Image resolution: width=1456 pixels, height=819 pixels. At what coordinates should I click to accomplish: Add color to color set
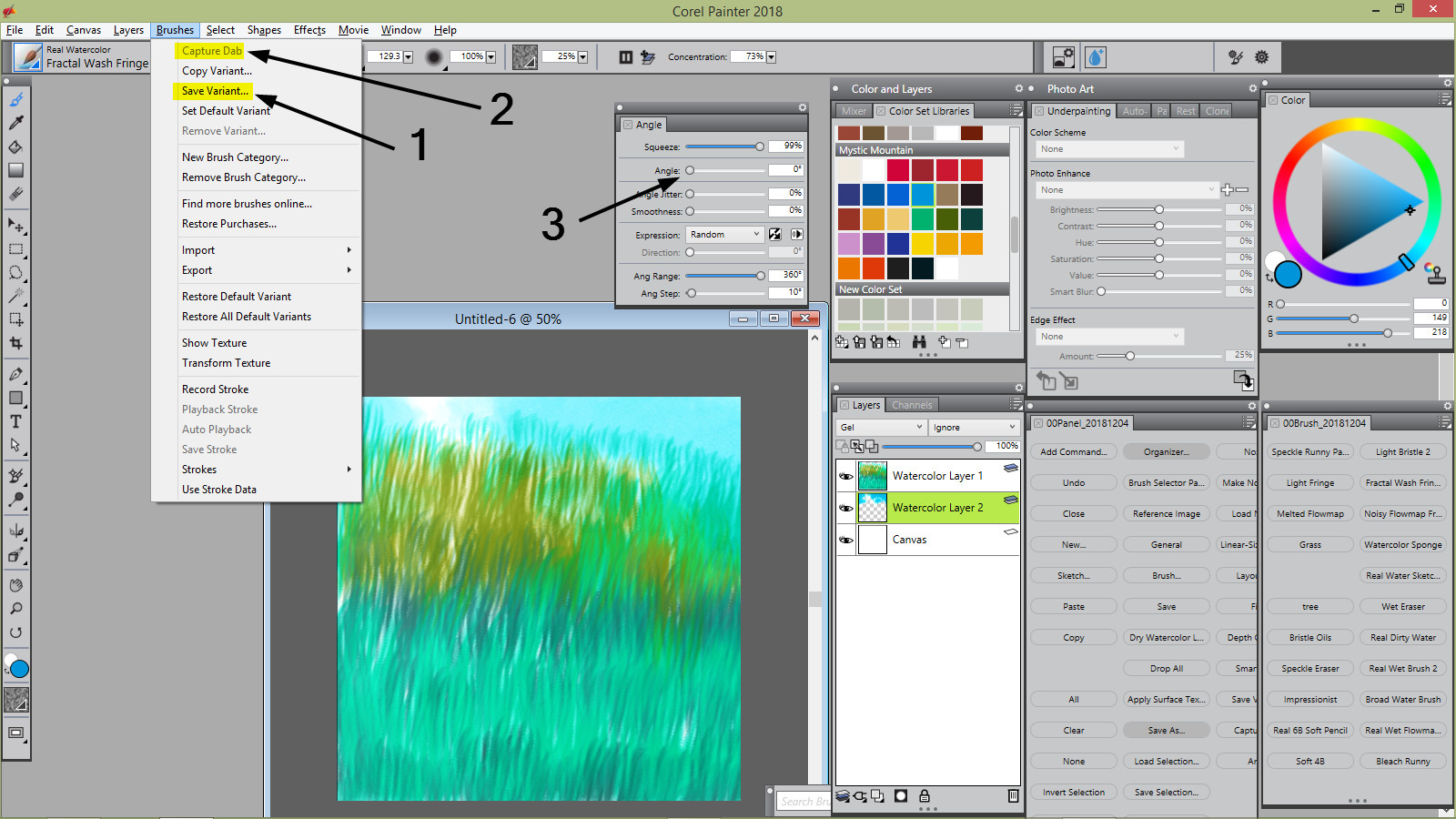coord(944,342)
